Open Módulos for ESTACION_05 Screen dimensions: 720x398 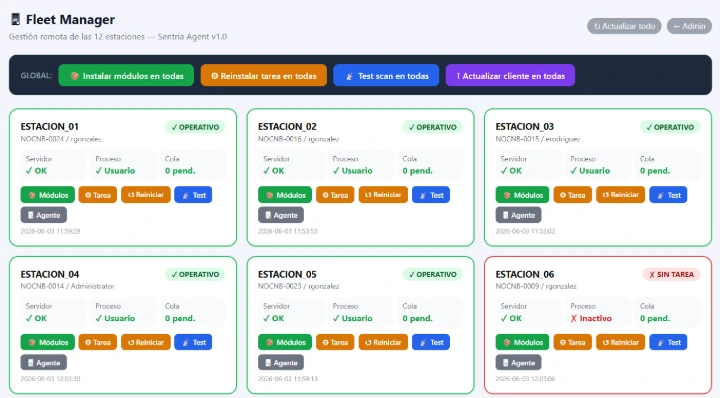[x=285, y=342]
